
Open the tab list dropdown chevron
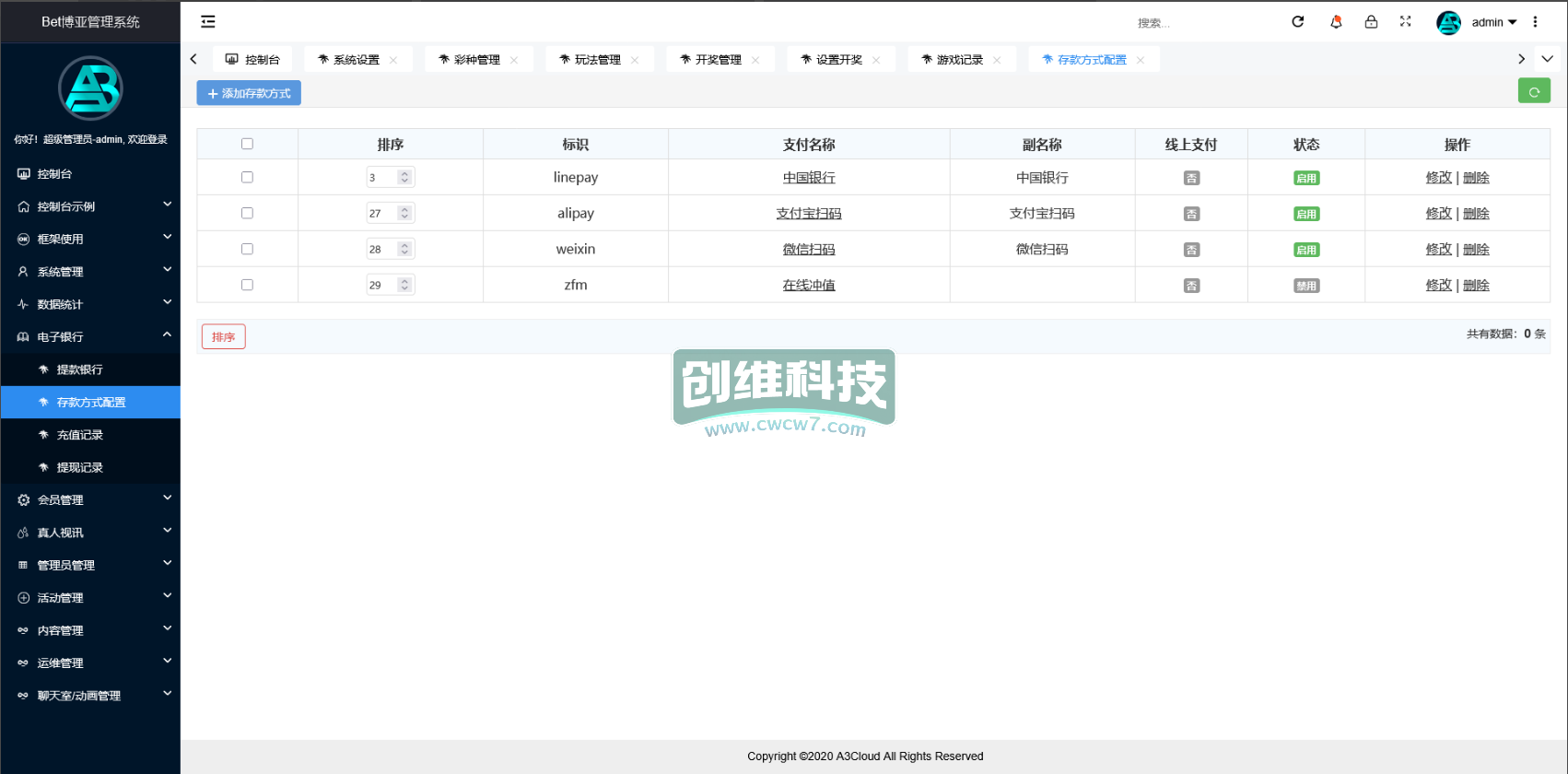coord(1548,59)
